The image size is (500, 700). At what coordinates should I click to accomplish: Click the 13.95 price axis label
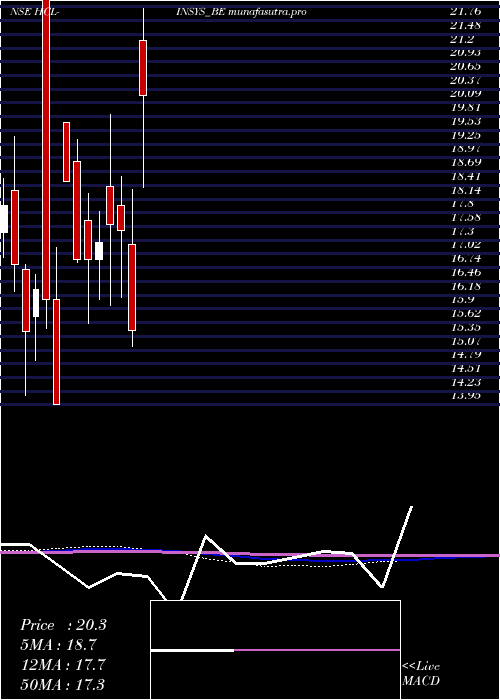(x=466, y=396)
